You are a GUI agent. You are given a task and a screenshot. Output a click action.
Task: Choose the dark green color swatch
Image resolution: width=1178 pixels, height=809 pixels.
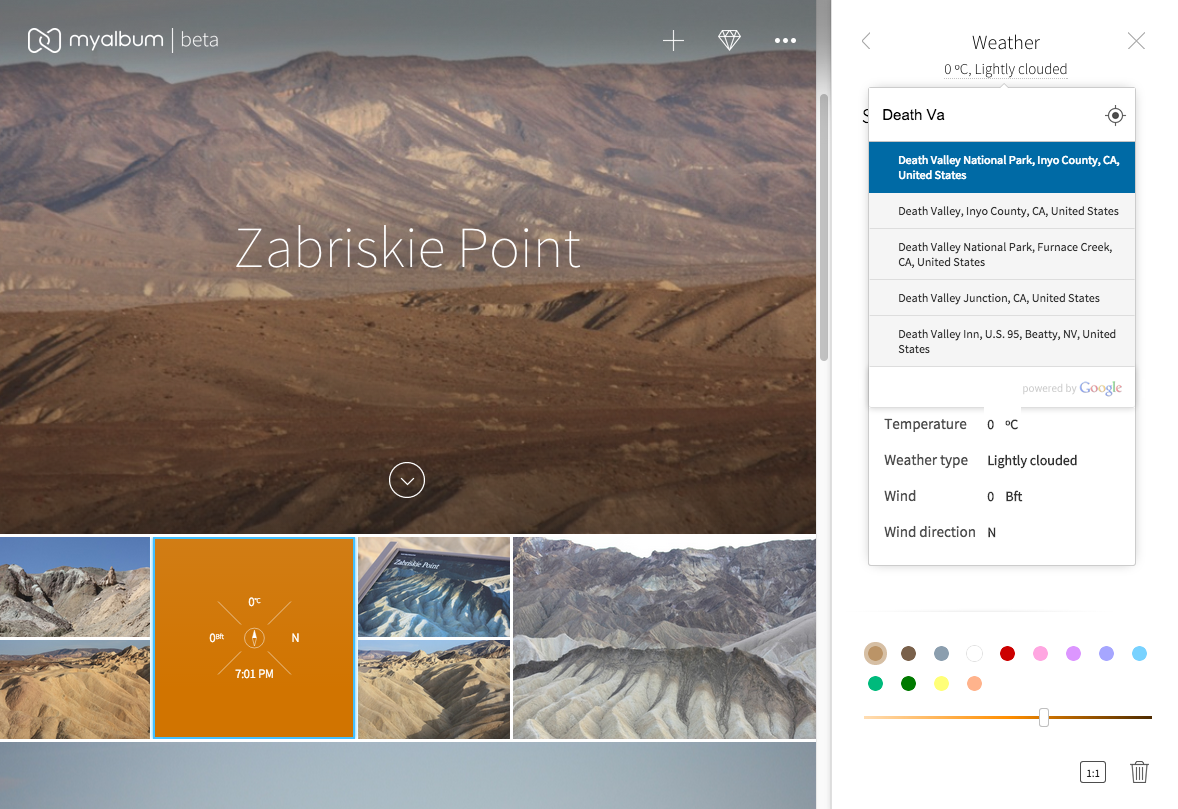[x=908, y=684]
